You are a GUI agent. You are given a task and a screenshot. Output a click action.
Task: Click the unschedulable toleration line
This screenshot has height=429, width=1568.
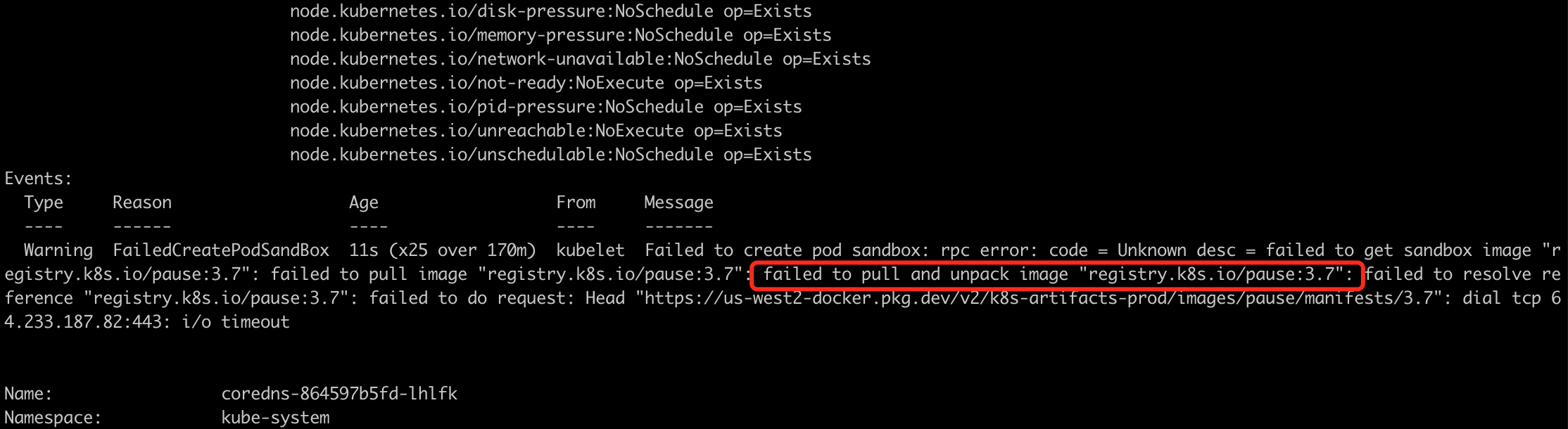(x=550, y=155)
